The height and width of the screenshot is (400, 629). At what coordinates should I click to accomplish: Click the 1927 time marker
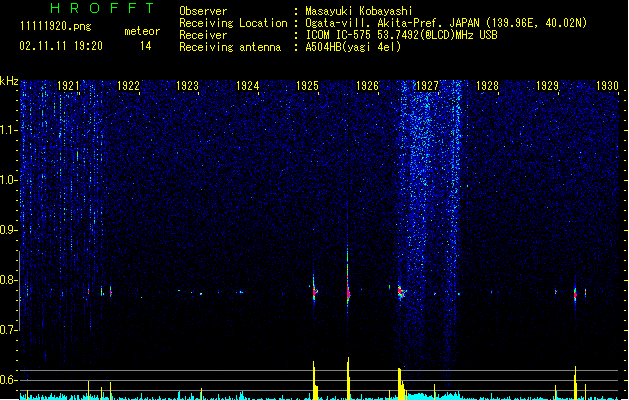pos(427,86)
